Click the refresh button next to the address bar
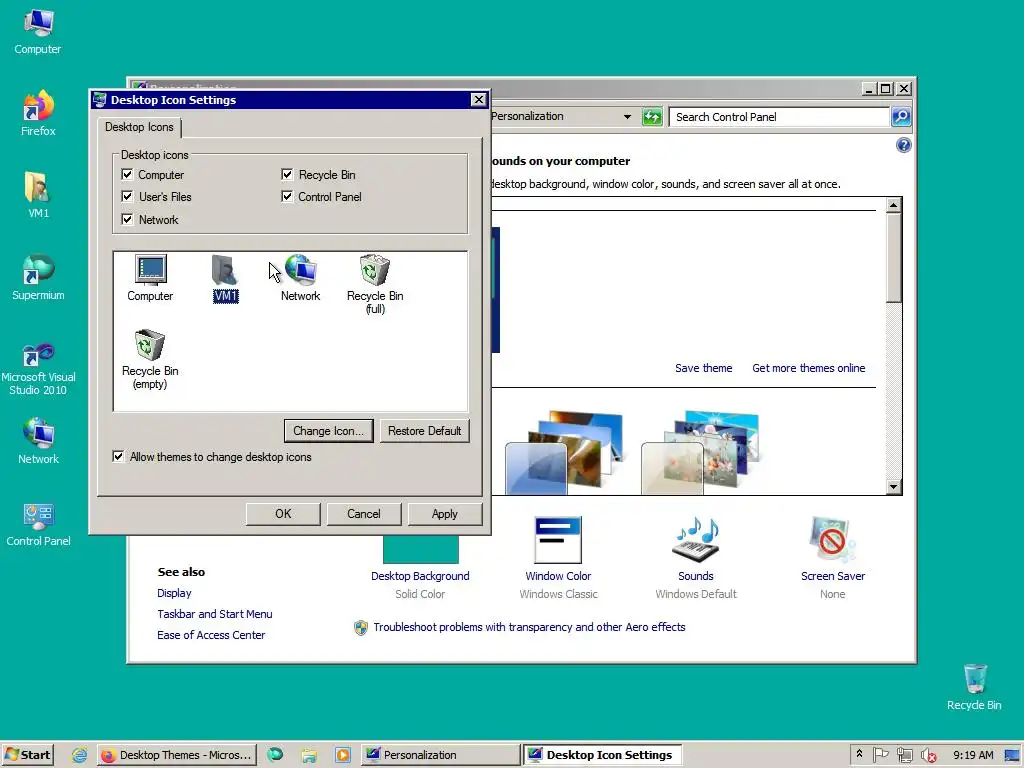1024x768 pixels. tap(652, 117)
